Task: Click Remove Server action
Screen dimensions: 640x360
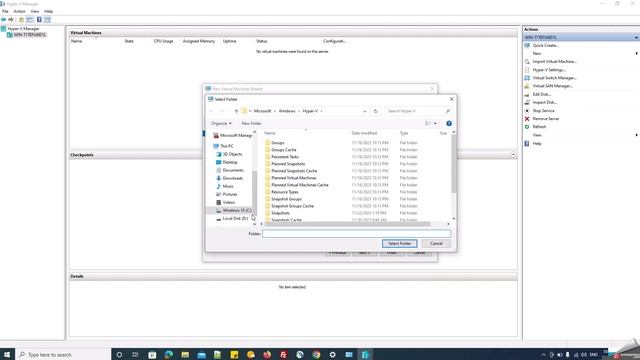Action: coord(546,119)
